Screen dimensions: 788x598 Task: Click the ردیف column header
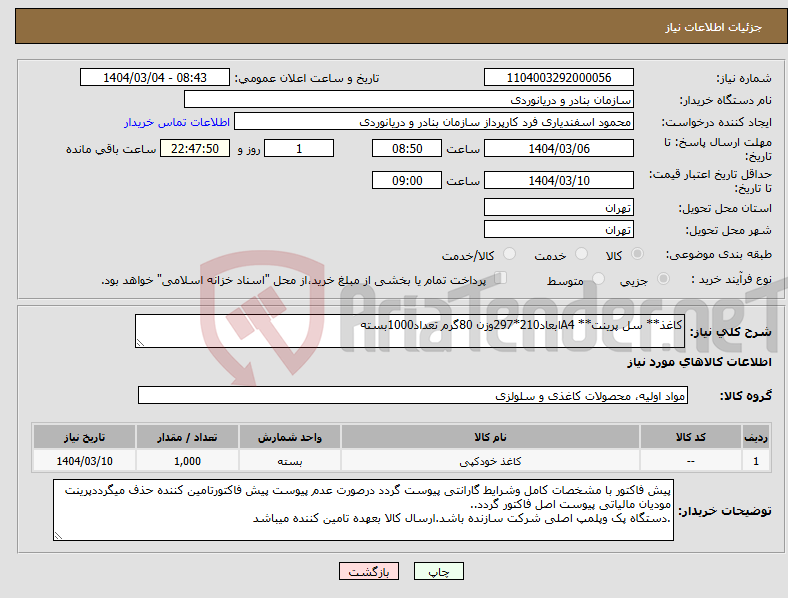click(x=756, y=437)
